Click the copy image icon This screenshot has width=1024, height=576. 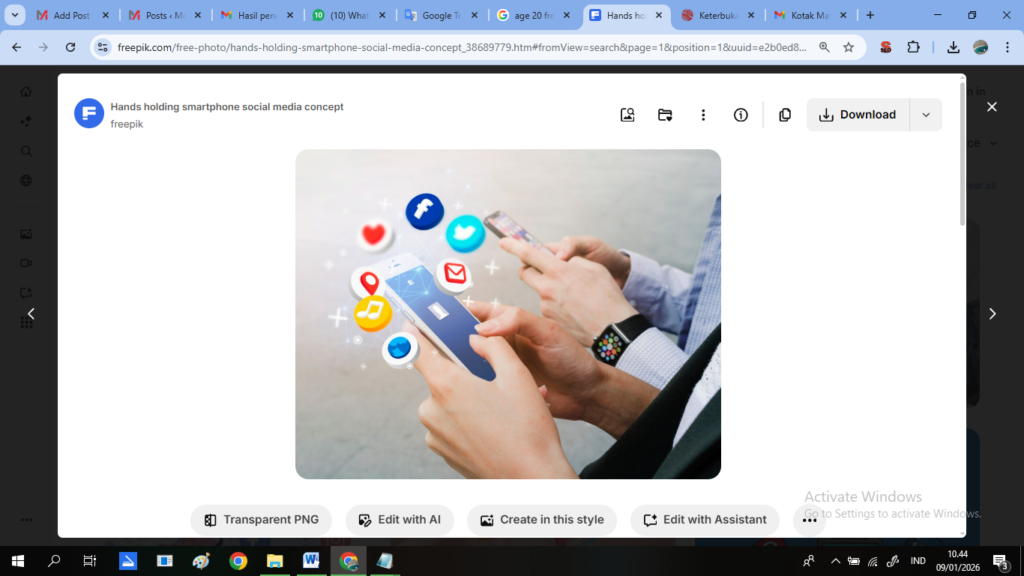coord(785,115)
